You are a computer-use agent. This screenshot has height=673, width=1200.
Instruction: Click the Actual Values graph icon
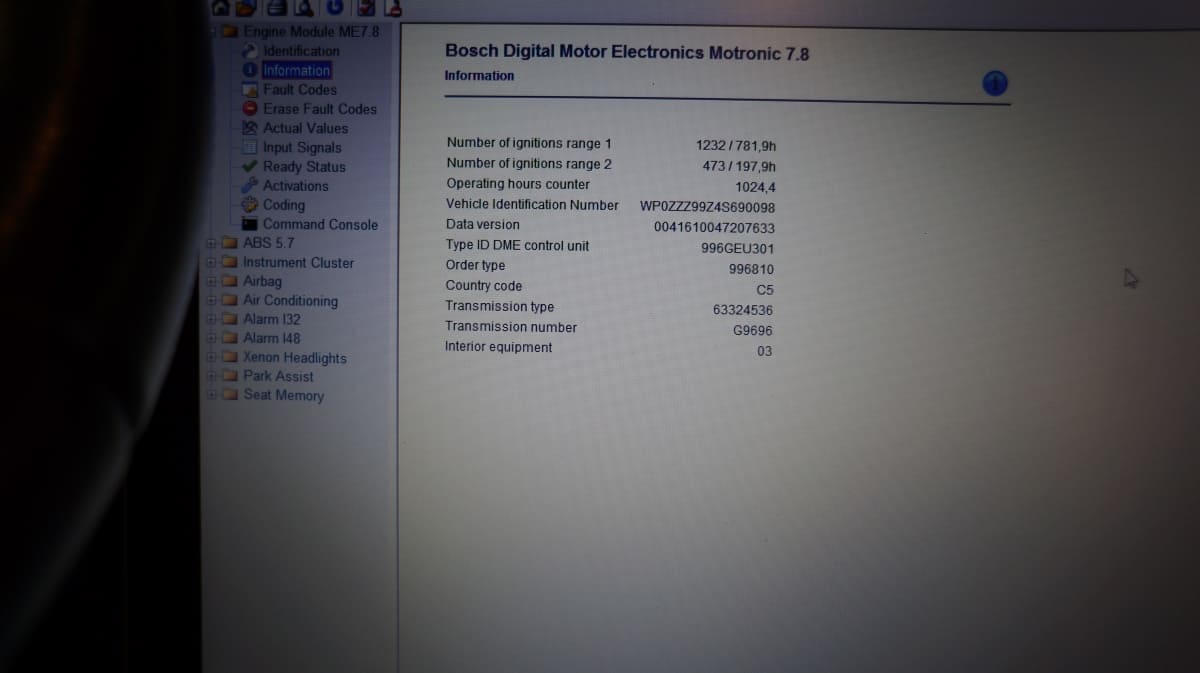tap(251, 128)
